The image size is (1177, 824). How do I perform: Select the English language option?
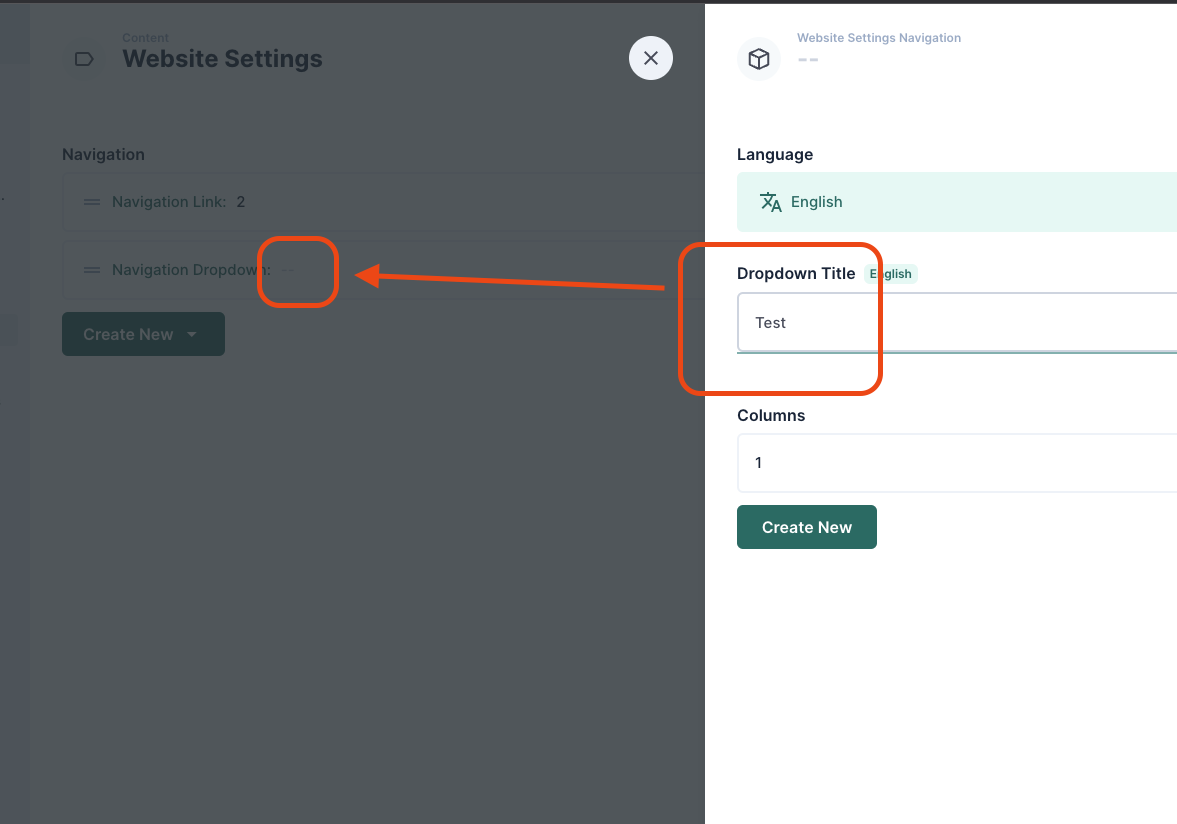pyautogui.click(x=956, y=202)
